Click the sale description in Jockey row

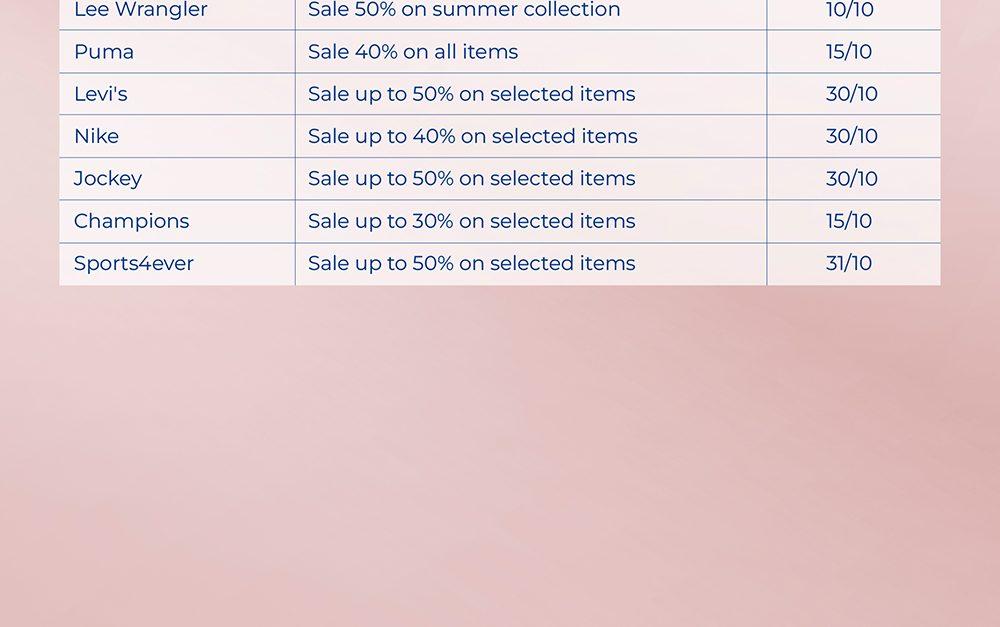coord(471,179)
